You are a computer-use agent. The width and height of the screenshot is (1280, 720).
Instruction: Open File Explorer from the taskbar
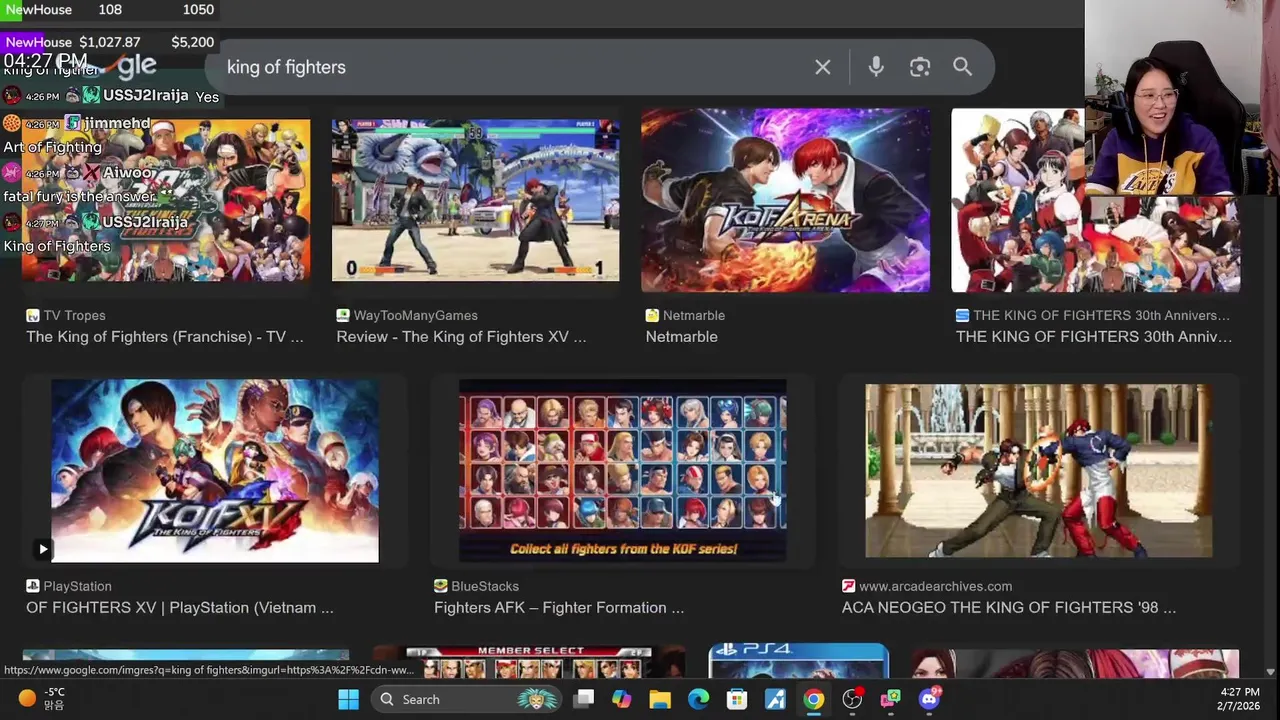[660, 699]
